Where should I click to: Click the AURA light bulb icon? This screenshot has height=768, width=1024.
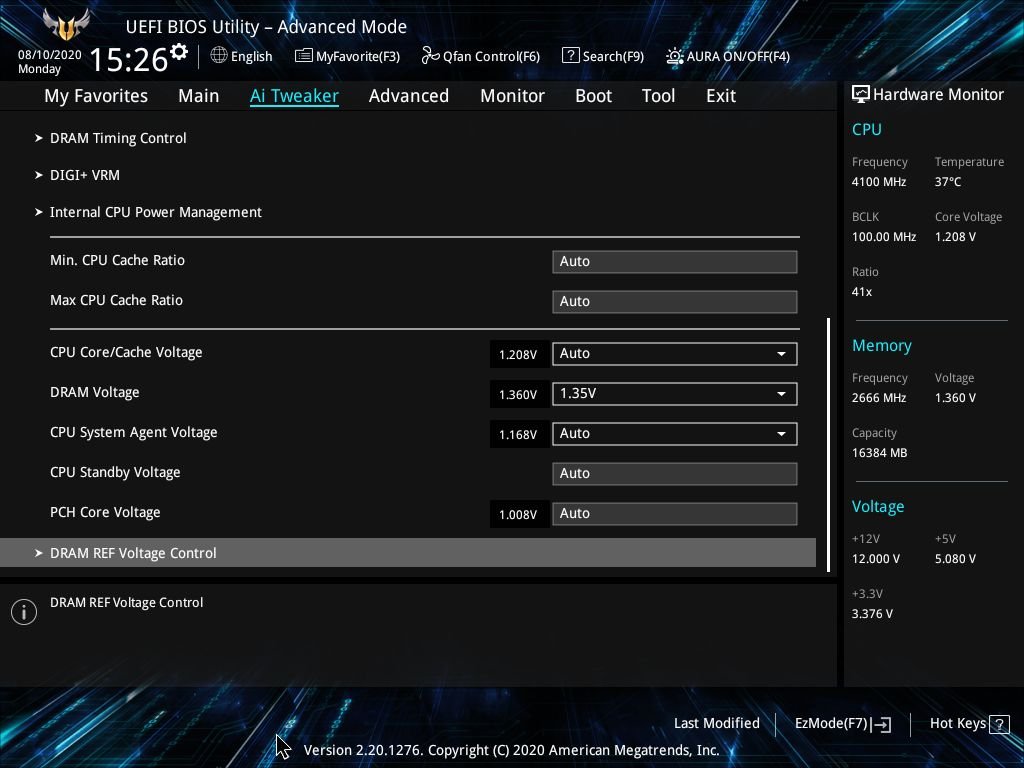point(675,56)
